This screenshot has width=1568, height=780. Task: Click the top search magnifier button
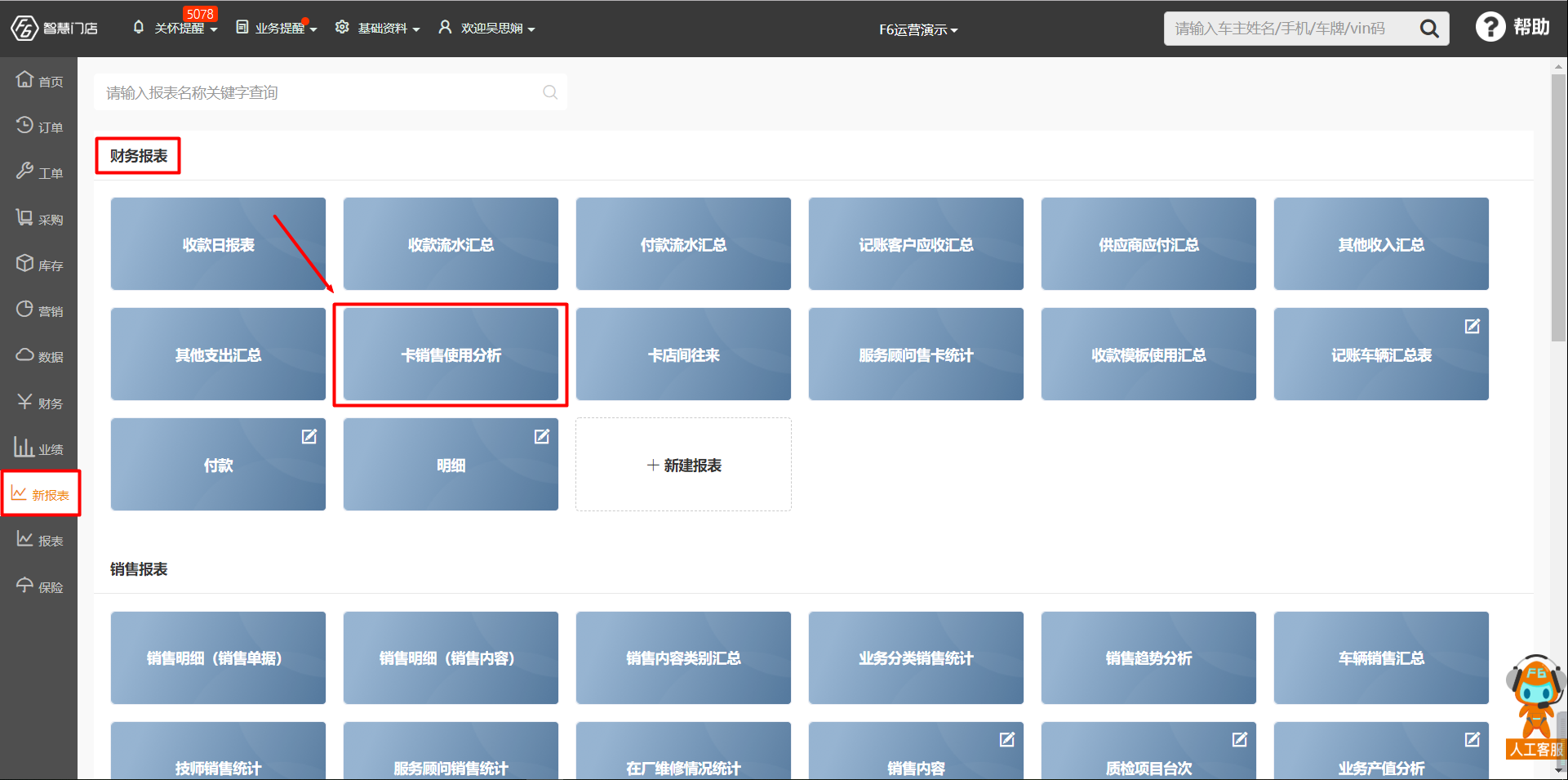1429,29
